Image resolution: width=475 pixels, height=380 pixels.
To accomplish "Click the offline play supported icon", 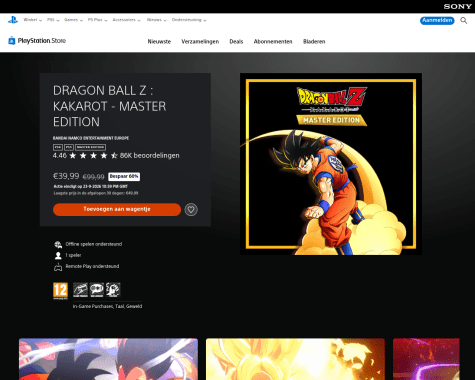I will point(58,245).
